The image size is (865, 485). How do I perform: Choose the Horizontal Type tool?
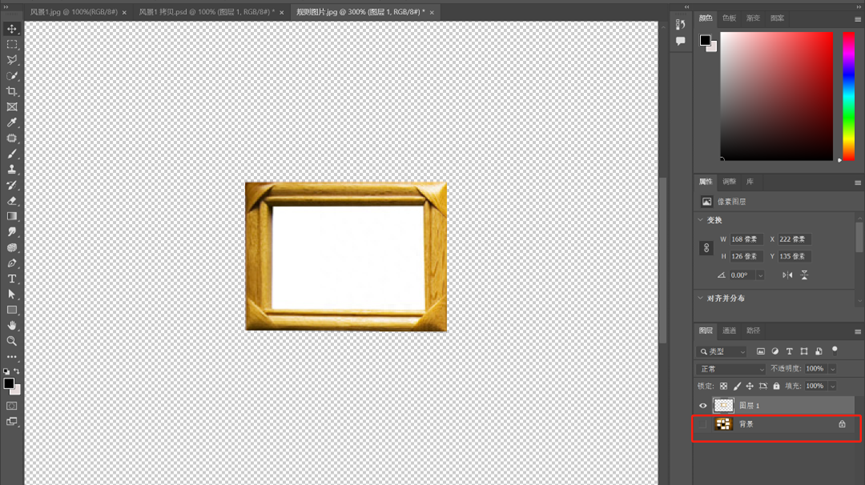[x=12, y=279]
